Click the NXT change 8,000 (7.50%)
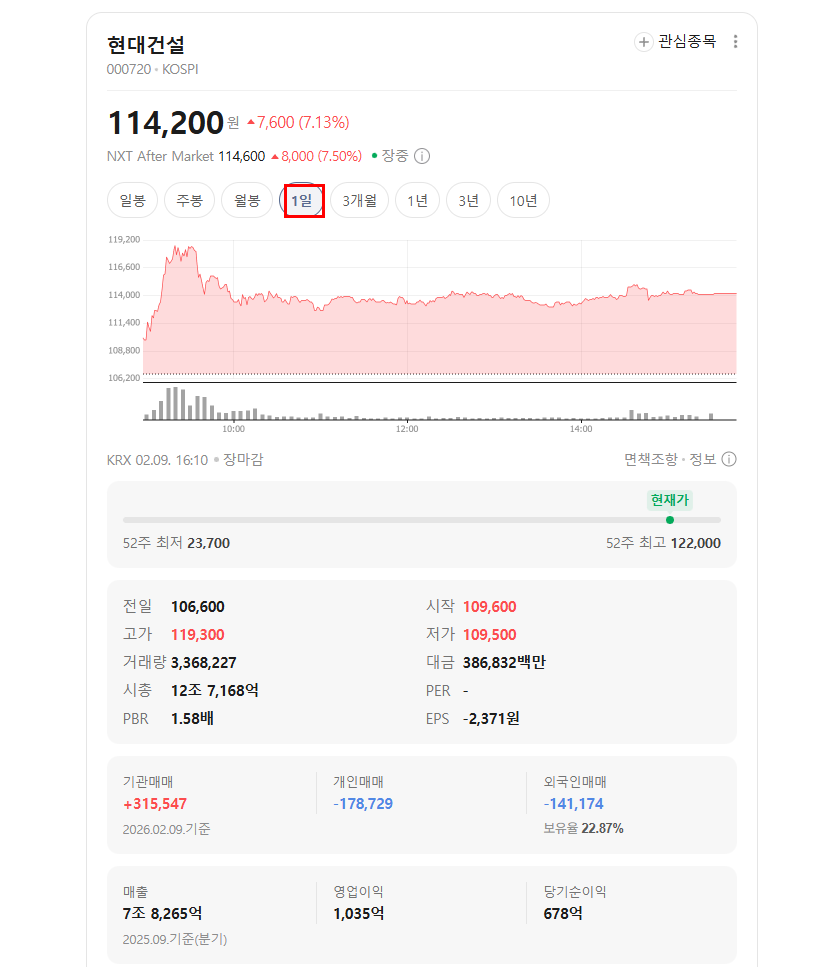Screen dimensions: 815x967 (316, 157)
